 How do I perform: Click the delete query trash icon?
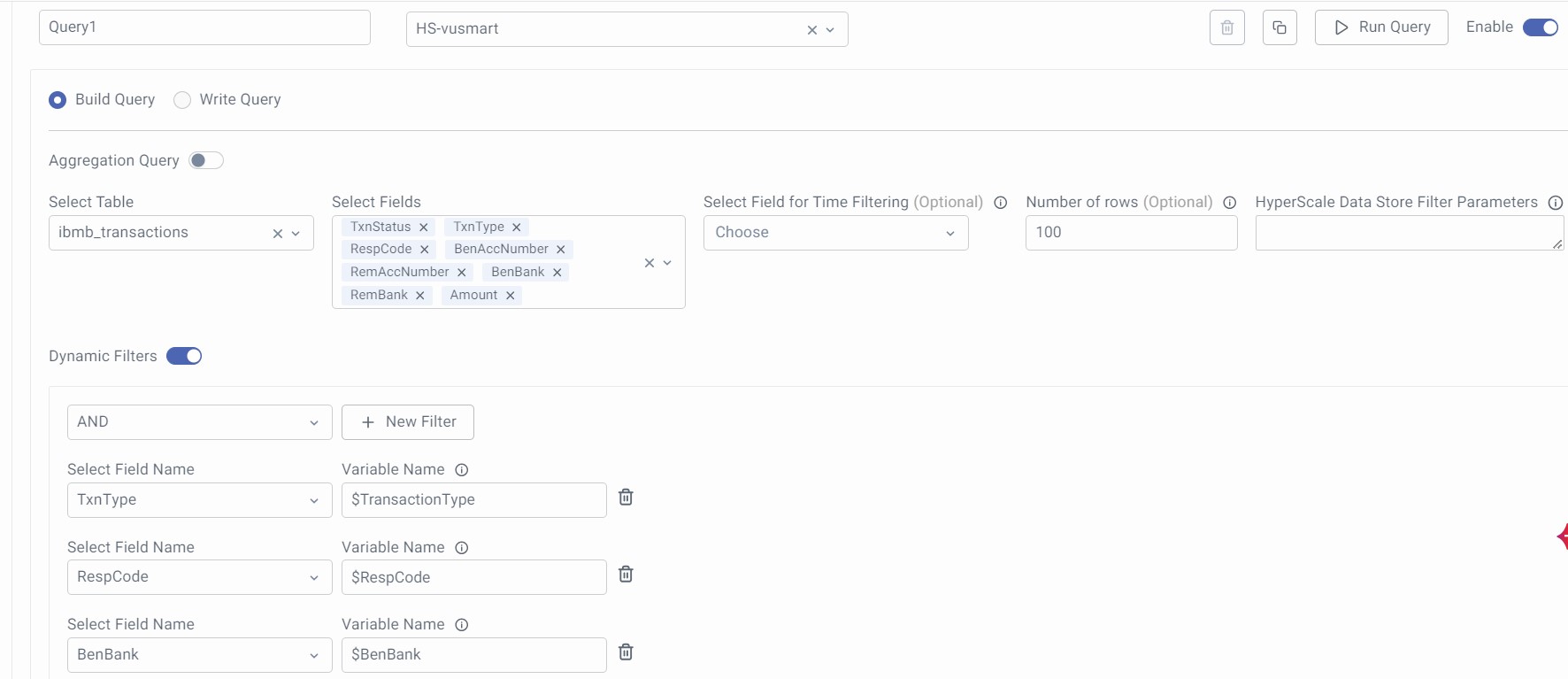1226,27
